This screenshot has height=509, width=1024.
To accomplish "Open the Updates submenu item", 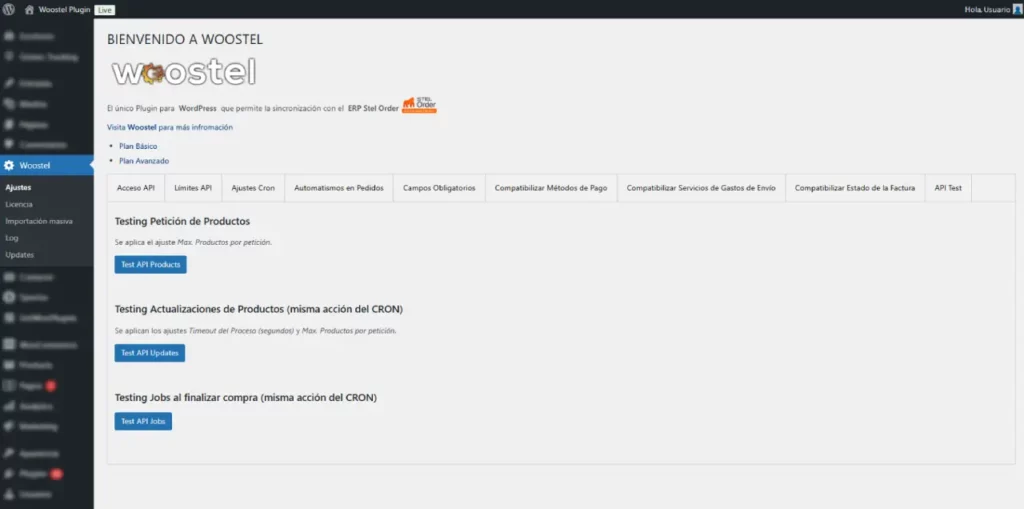I will pos(20,255).
